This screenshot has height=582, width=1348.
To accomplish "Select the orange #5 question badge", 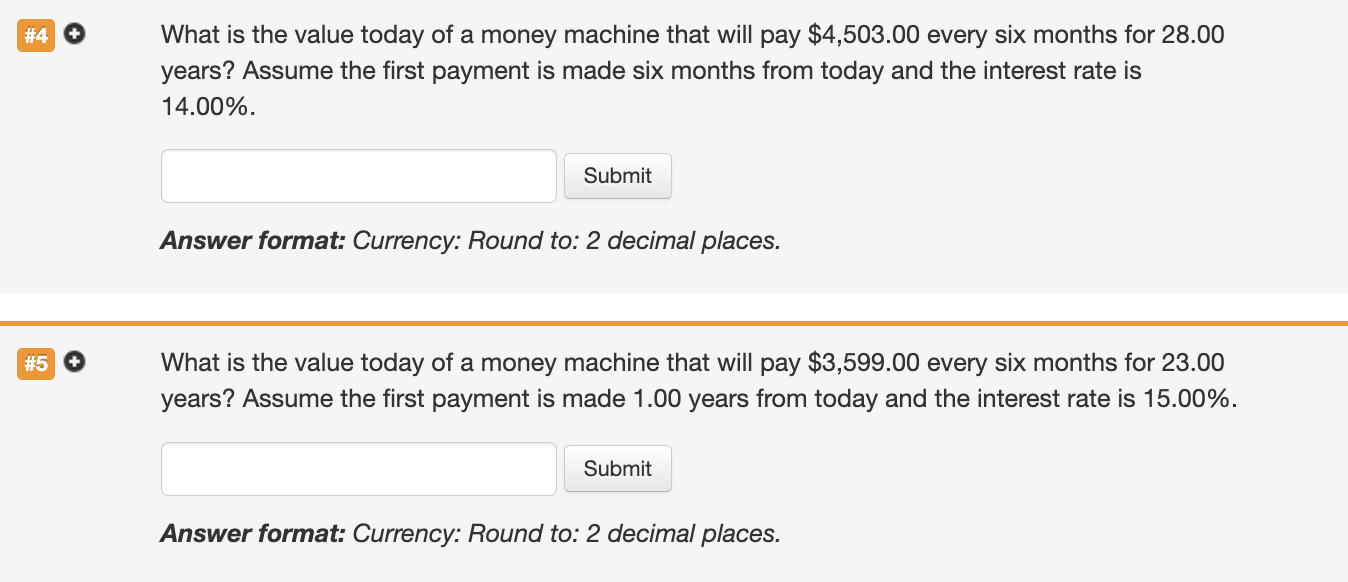I will tap(36, 362).
